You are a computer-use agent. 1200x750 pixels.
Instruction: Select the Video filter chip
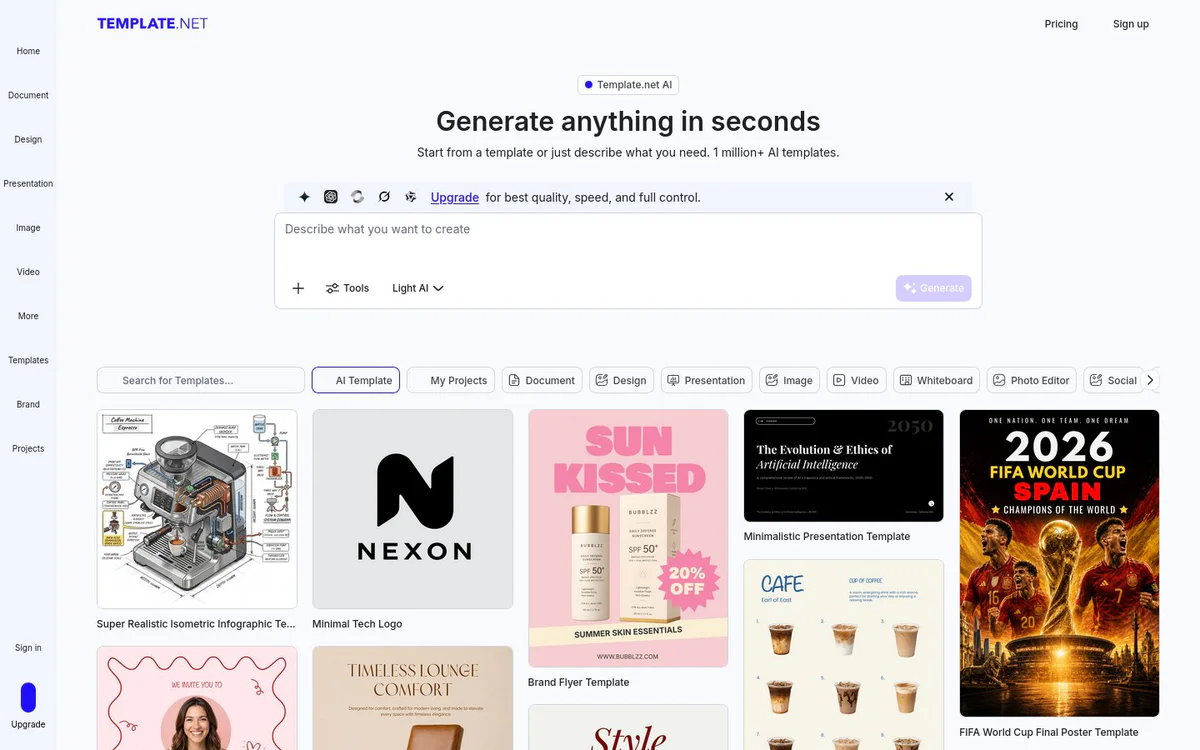(856, 380)
